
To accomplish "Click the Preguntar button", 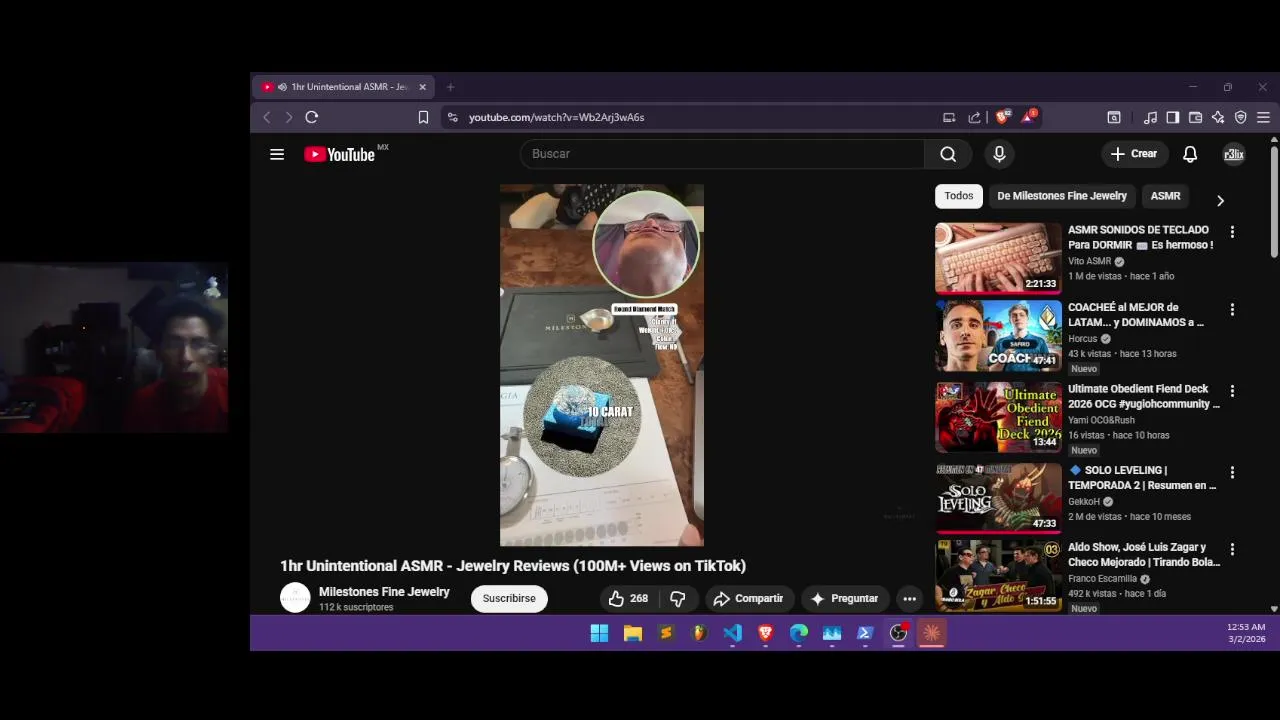I will click(845, 598).
